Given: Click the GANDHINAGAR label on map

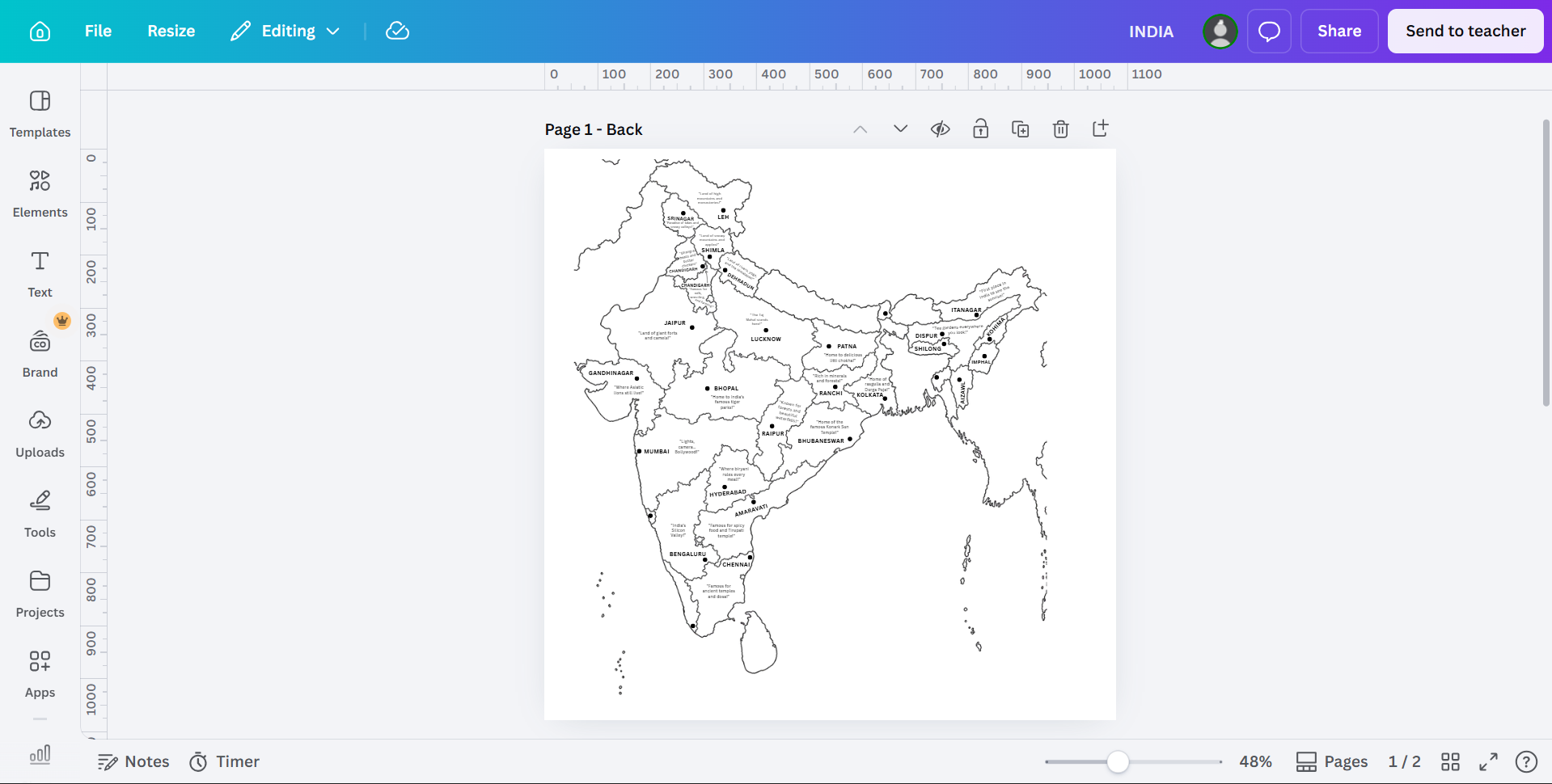Looking at the screenshot, I should click(611, 373).
